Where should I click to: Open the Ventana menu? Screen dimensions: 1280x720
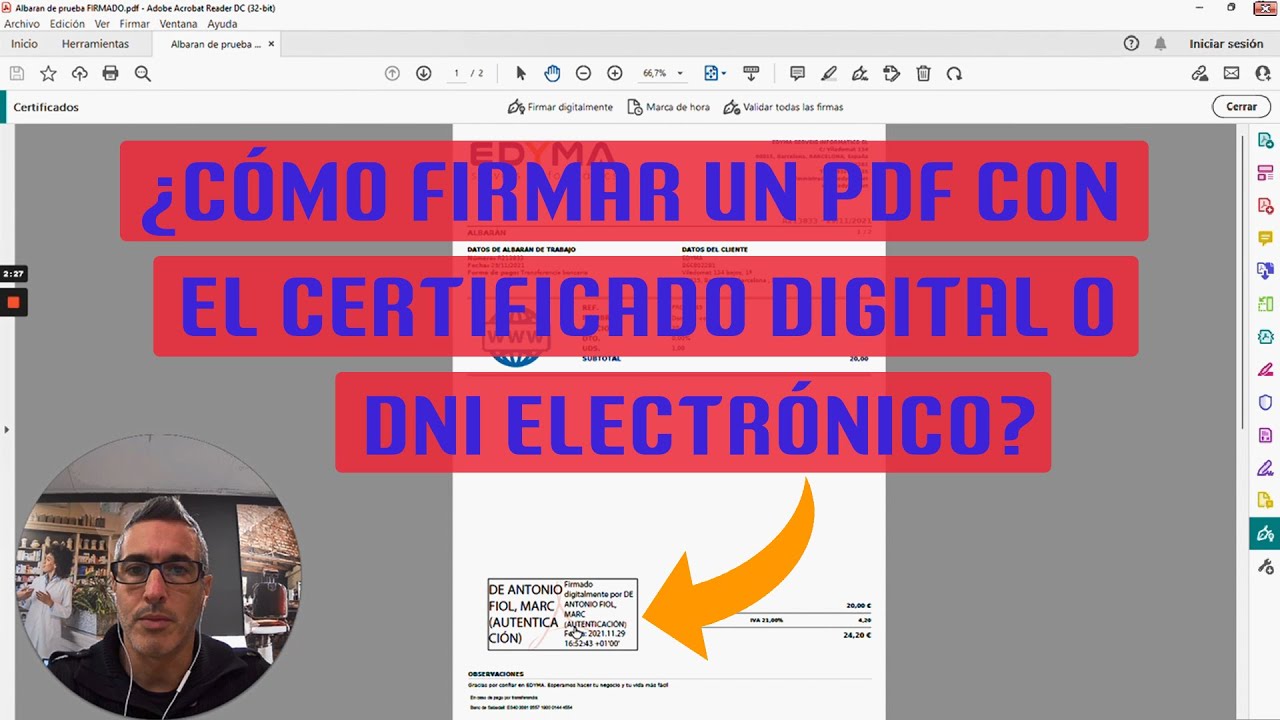179,24
